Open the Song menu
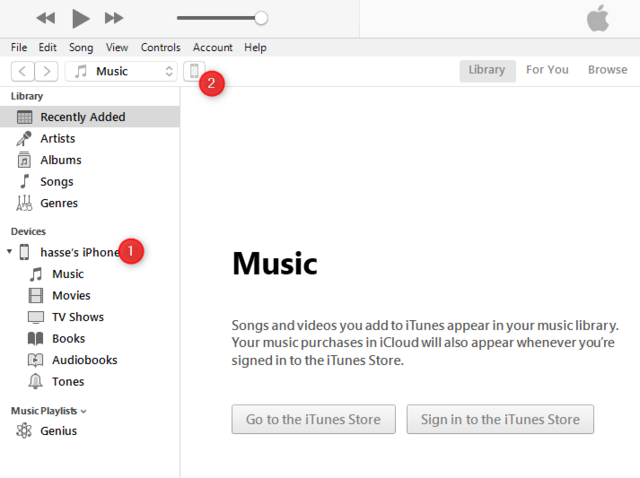The height and width of the screenshot is (478, 640). pyautogui.click(x=81, y=48)
